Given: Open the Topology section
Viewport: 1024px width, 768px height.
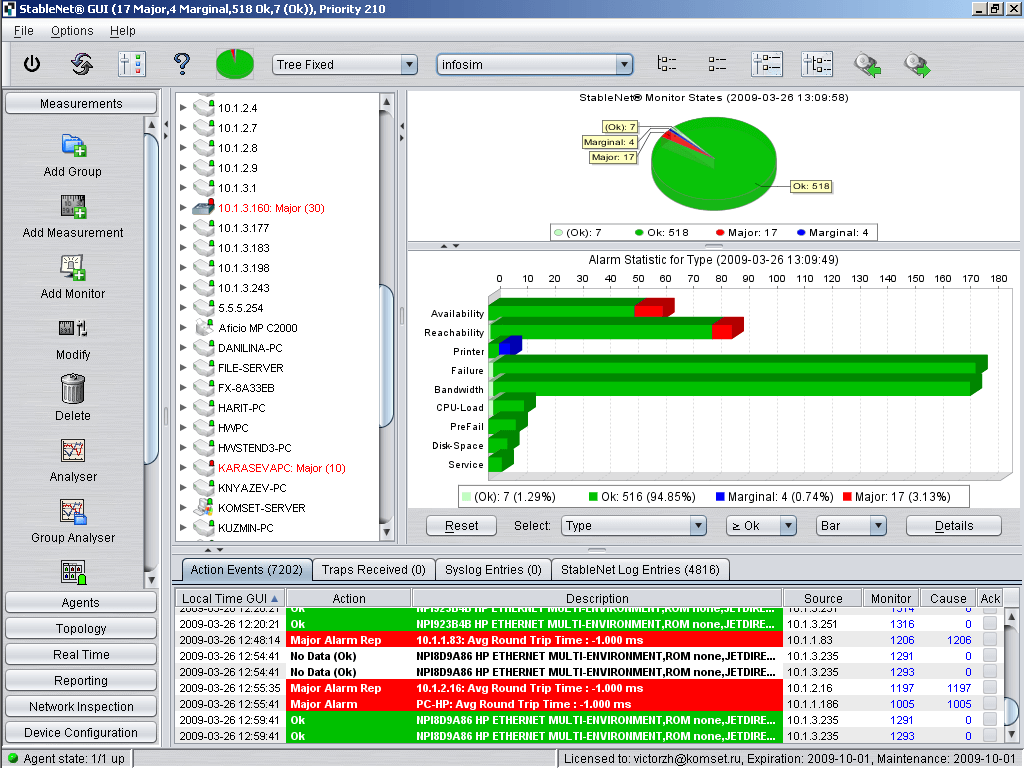Looking at the screenshot, I should coord(81,628).
